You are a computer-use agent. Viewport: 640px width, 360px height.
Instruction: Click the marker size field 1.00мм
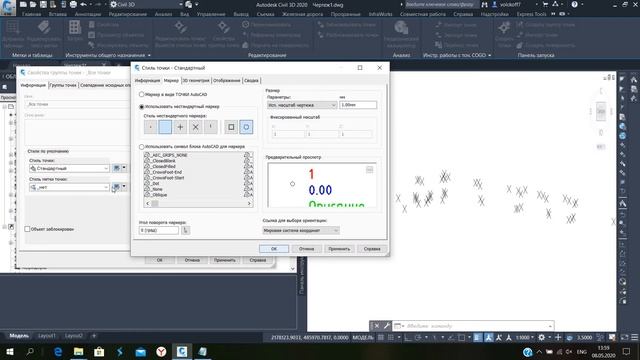point(358,105)
